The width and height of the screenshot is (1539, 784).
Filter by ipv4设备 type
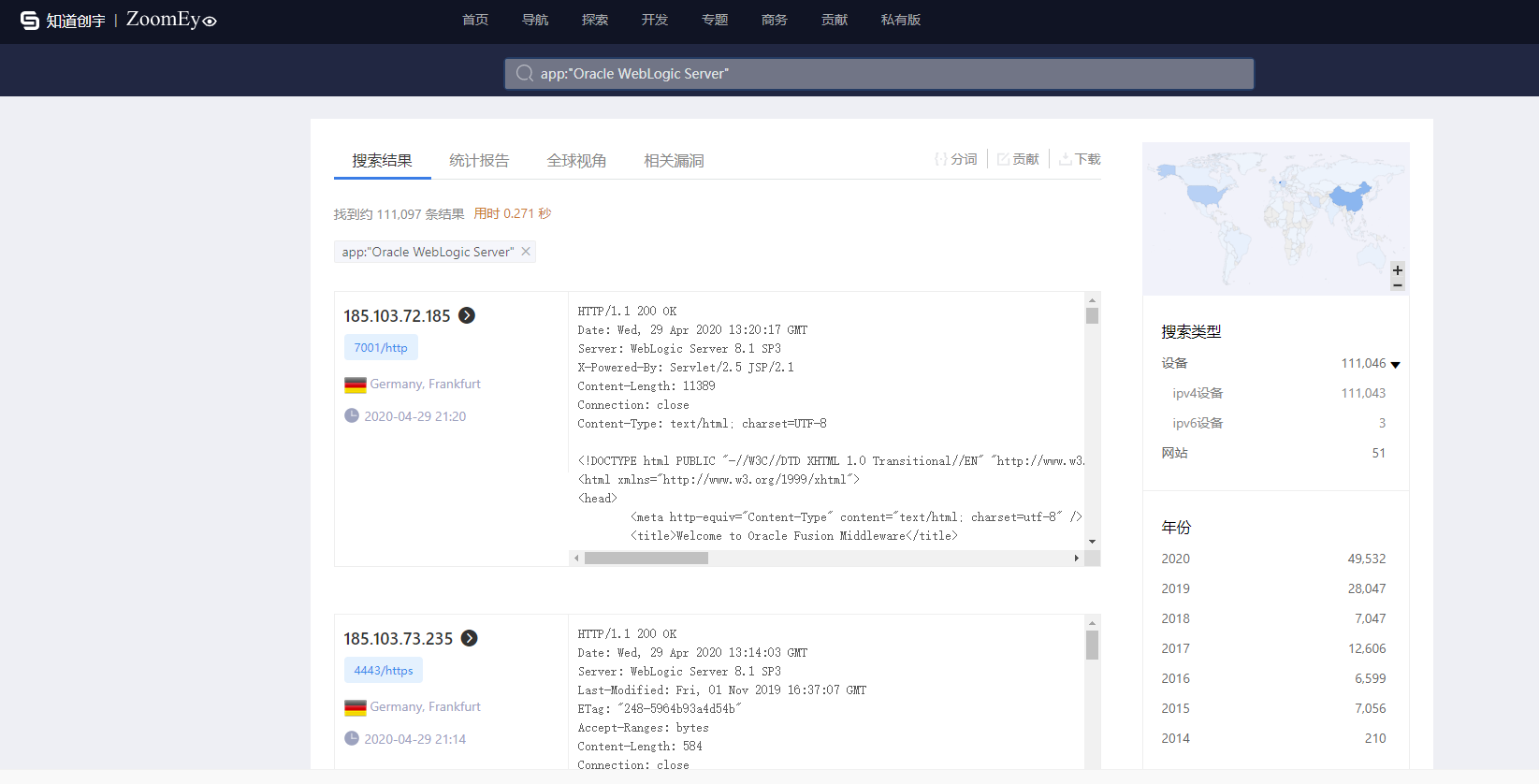point(1198,393)
